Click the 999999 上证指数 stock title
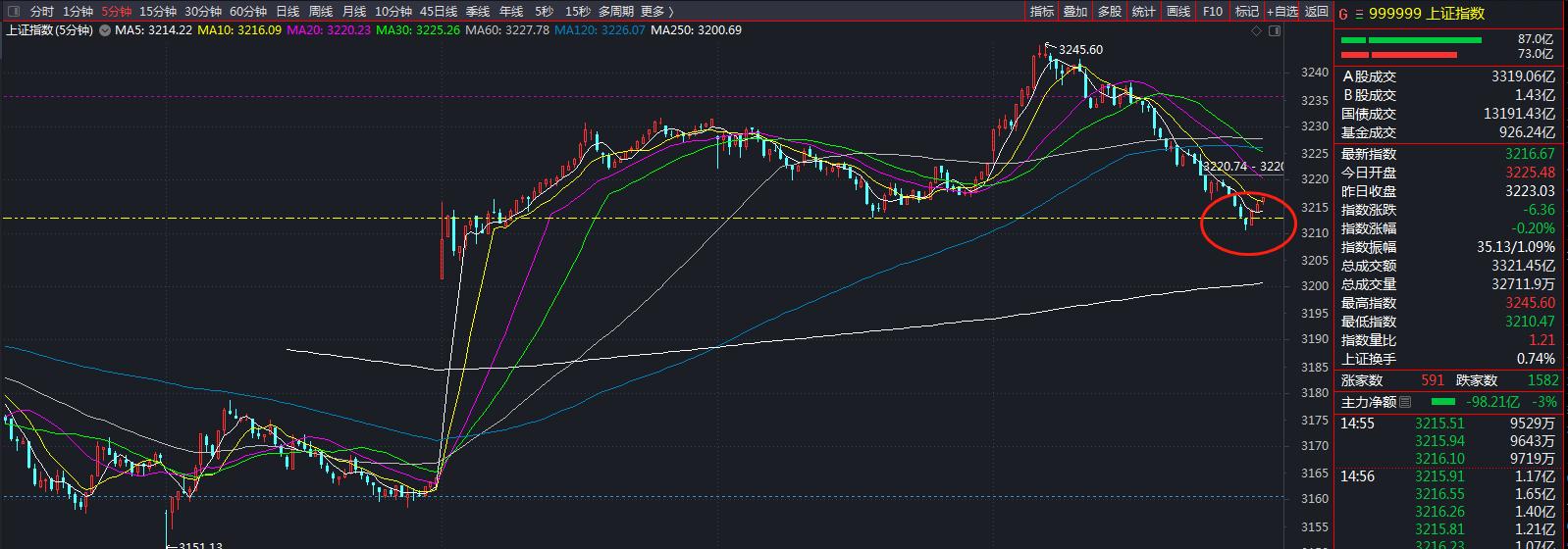The image size is (1568, 549). pos(1427,14)
